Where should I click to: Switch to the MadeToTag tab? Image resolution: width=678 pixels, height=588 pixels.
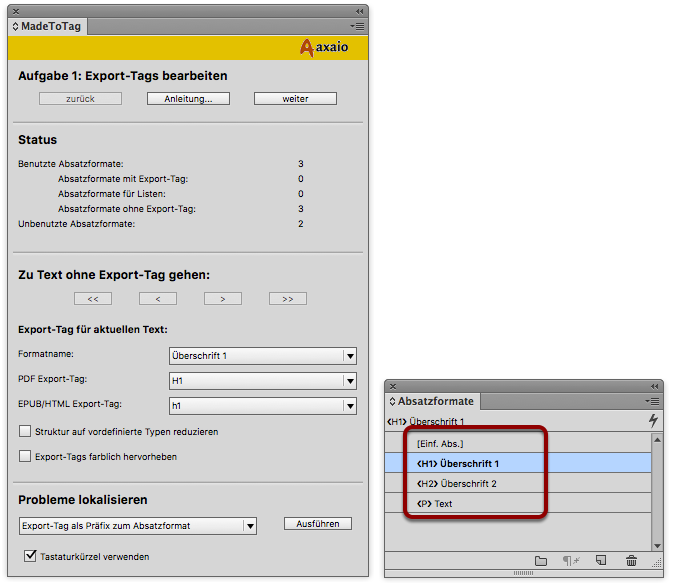point(47,26)
